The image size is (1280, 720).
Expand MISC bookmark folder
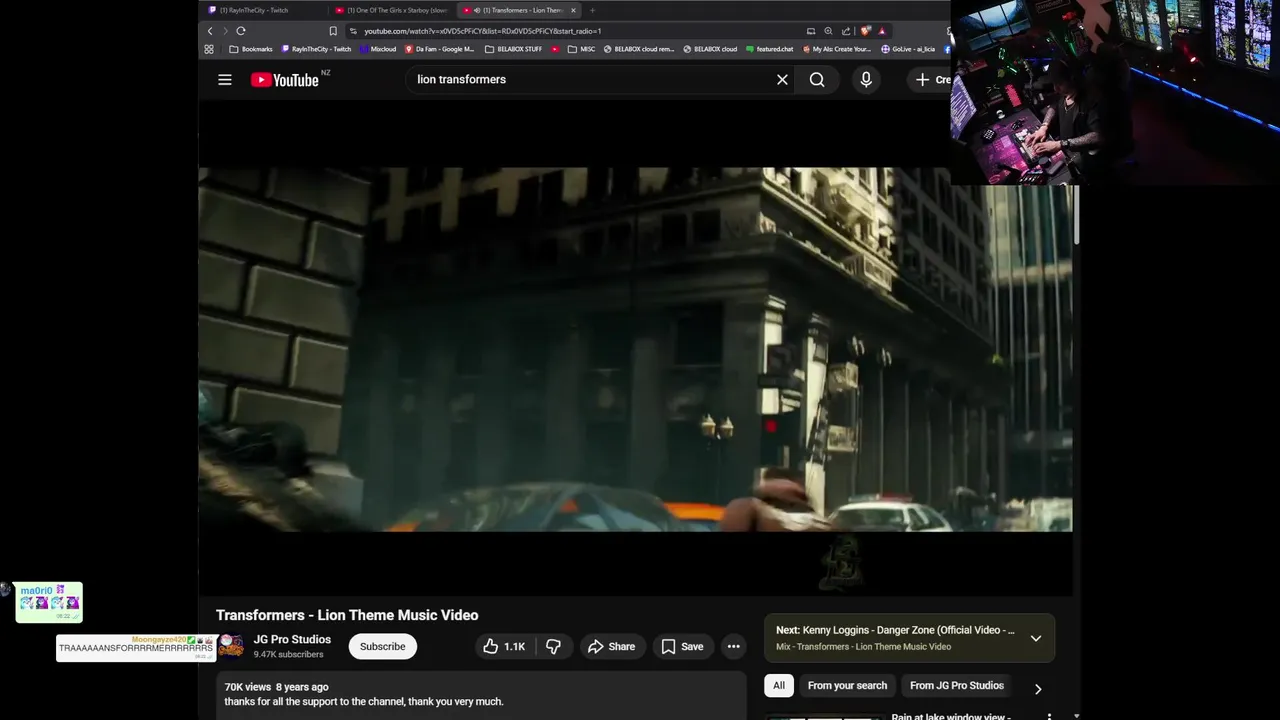point(581,49)
